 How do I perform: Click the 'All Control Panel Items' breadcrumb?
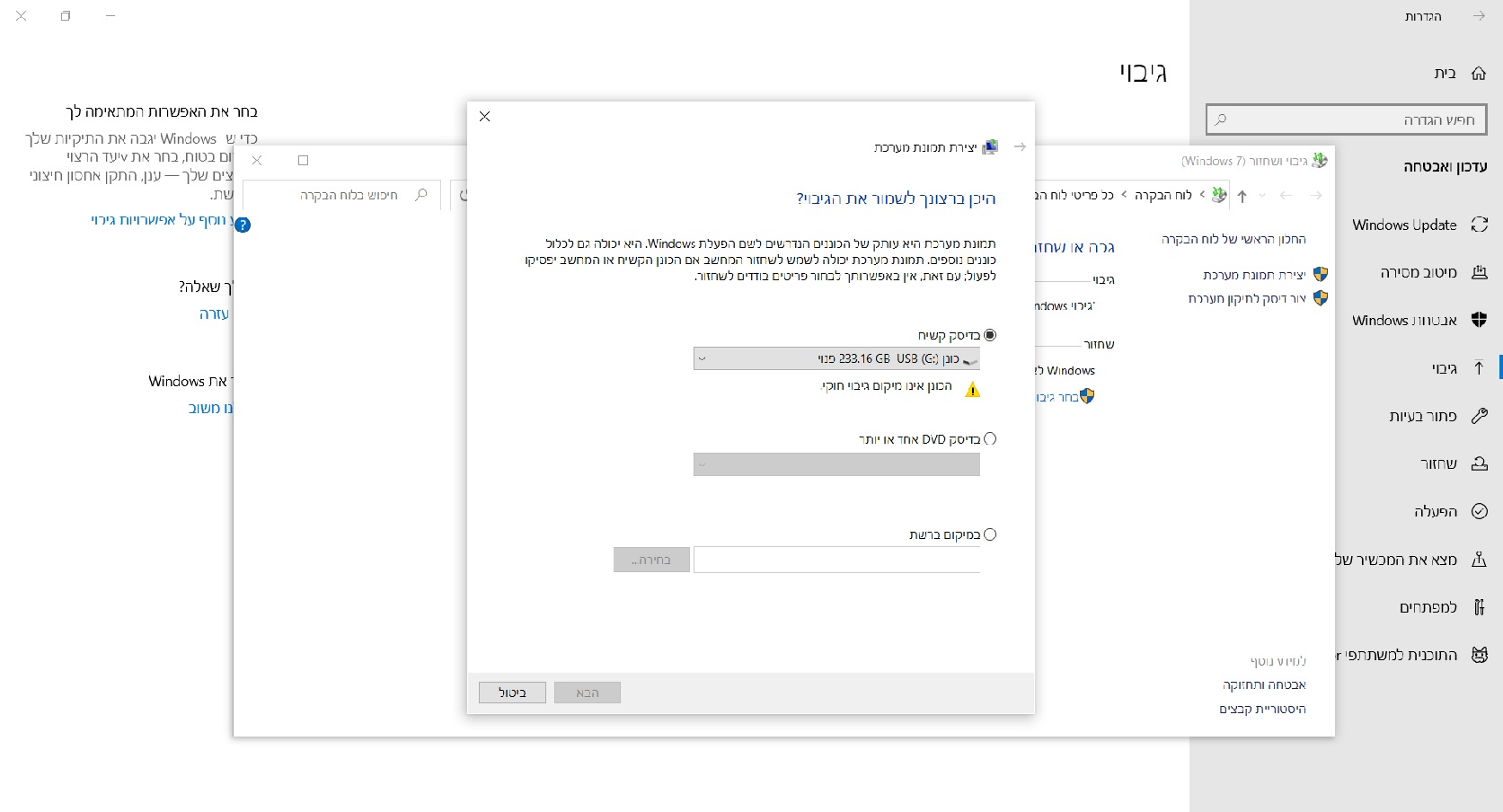[x=1074, y=195]
